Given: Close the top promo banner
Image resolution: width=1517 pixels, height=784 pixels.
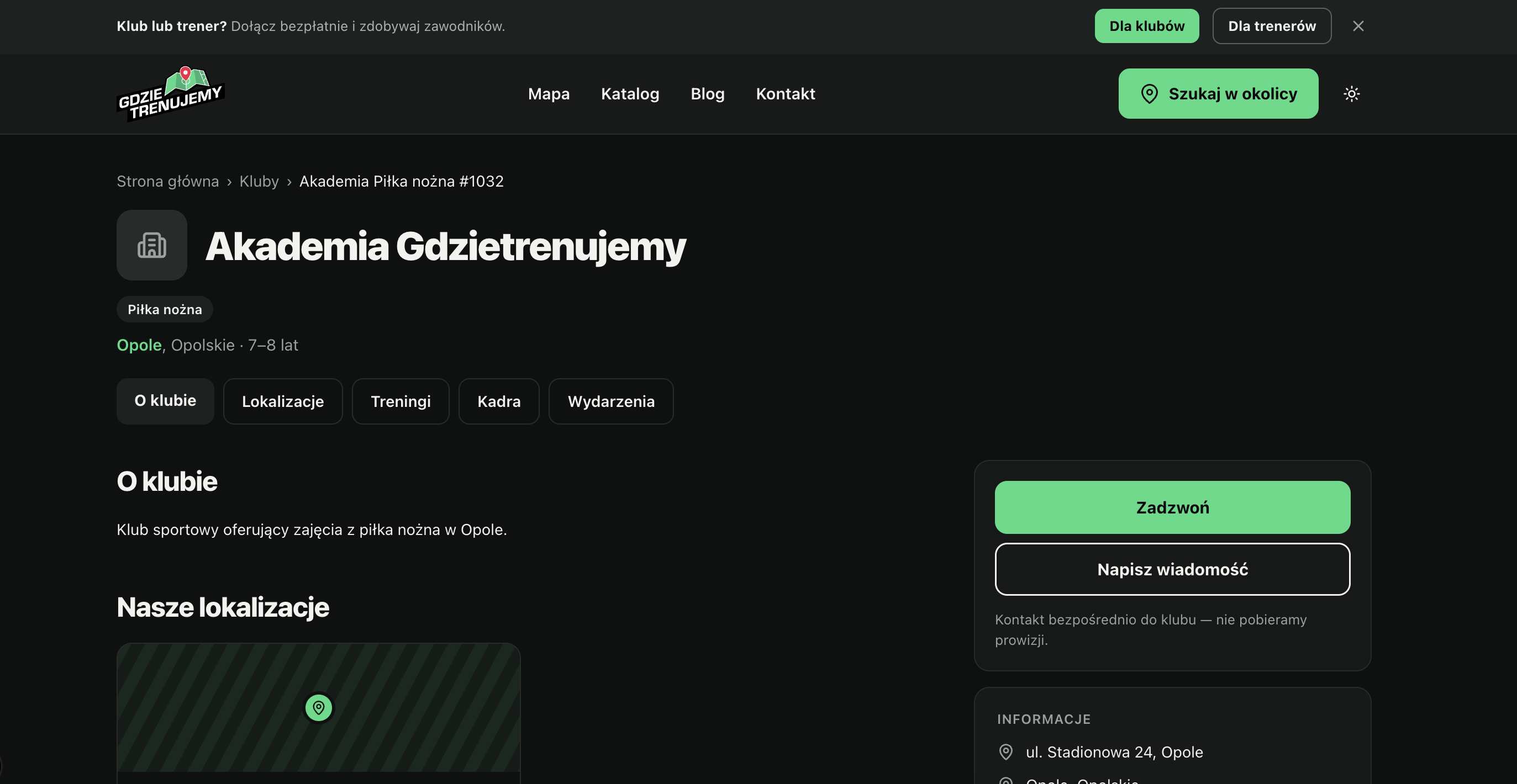Looking at the screenshot, I should (1358, 26).
